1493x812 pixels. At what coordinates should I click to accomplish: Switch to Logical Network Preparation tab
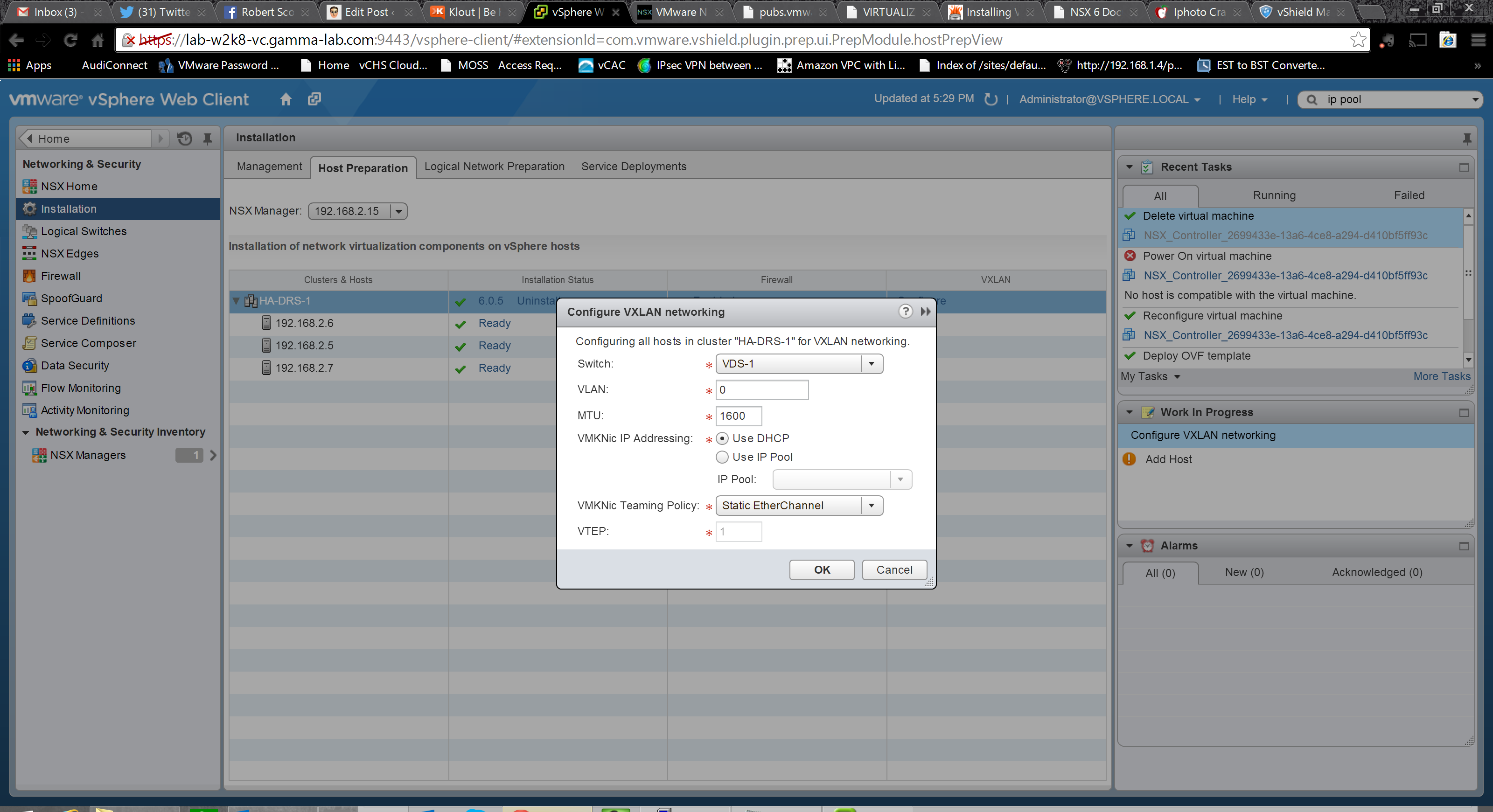(494, 167)
